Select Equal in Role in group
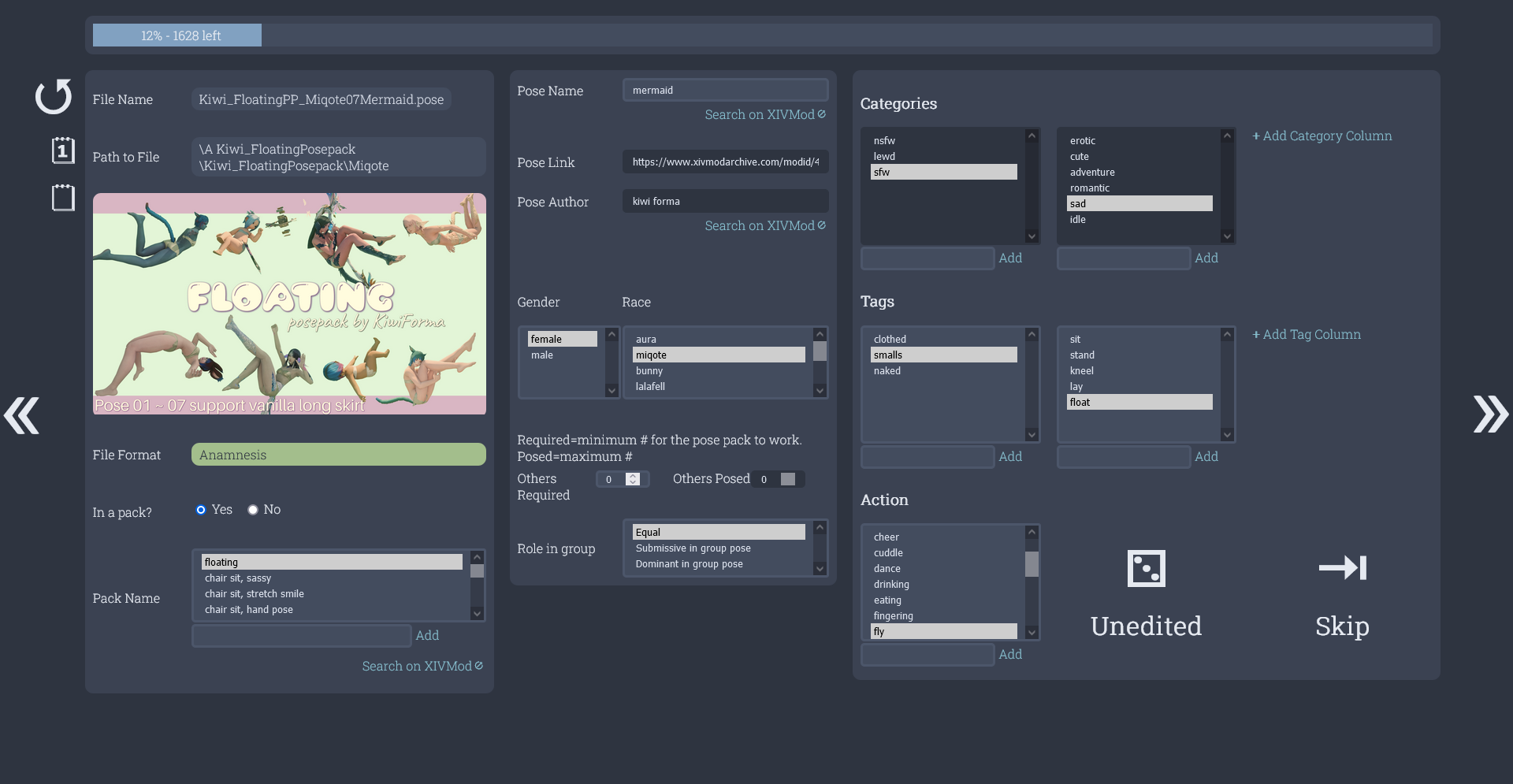This screenshot has width=1513, height=784. pos(719,532)
